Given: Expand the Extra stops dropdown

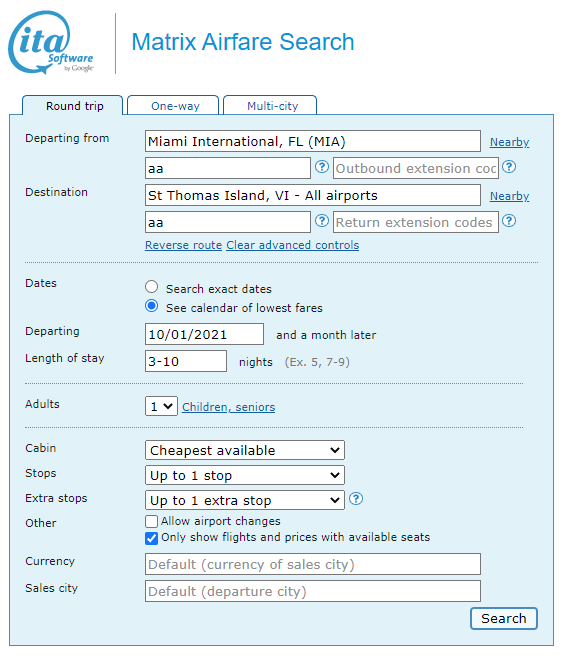Looking at the screenshot, I should pyautogui.click(x=245, y=500).
